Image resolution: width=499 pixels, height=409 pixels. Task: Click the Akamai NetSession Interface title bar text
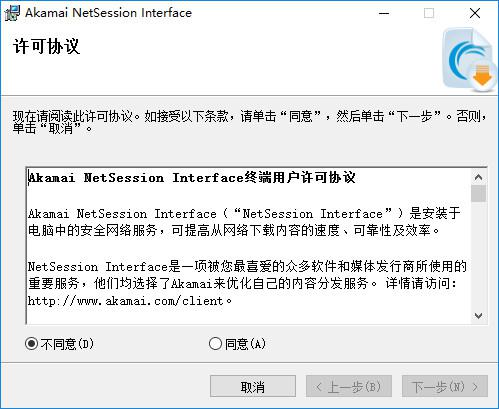pos(109,13)
